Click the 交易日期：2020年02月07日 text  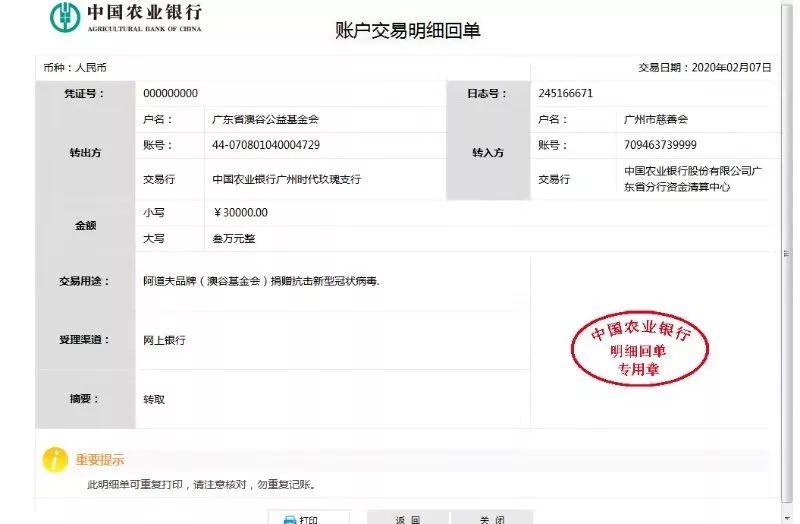point(705,67)
